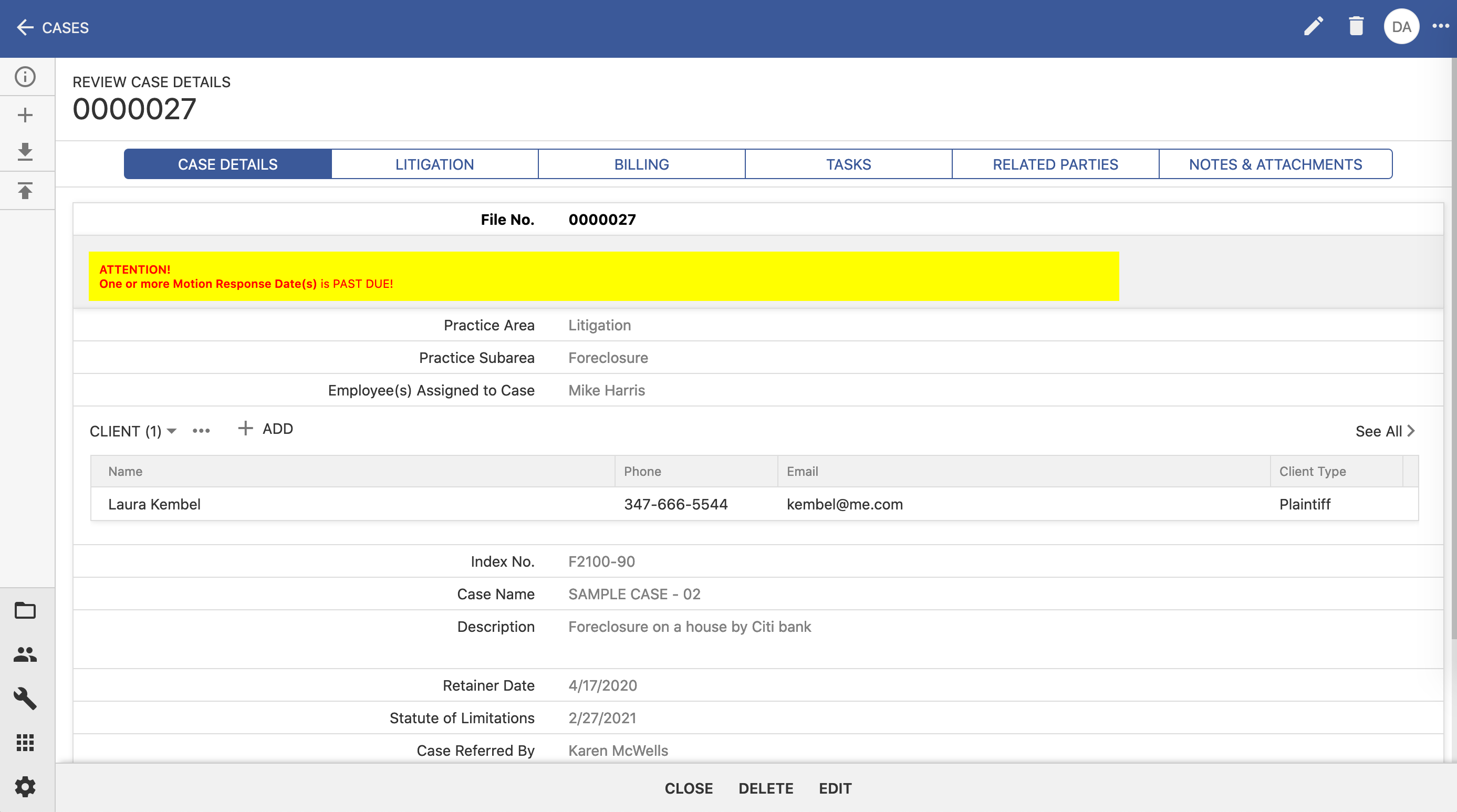The image size is (1457, 812).
Task: Click the upload arrow sidebar icon
Action: (25, 191)
